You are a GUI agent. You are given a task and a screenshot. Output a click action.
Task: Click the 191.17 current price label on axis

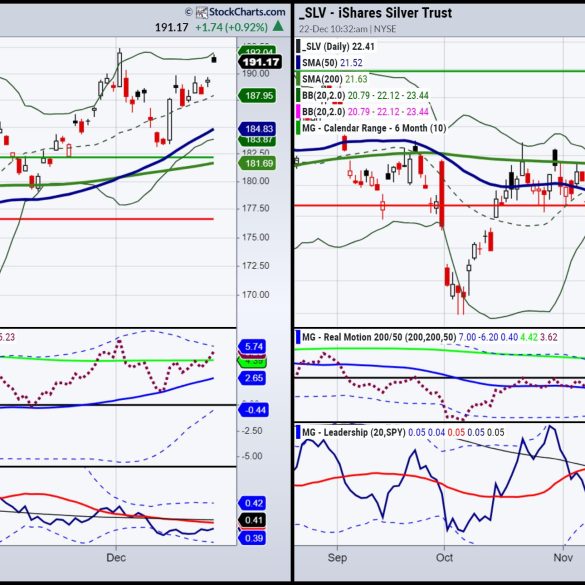(x=260, y=62)
